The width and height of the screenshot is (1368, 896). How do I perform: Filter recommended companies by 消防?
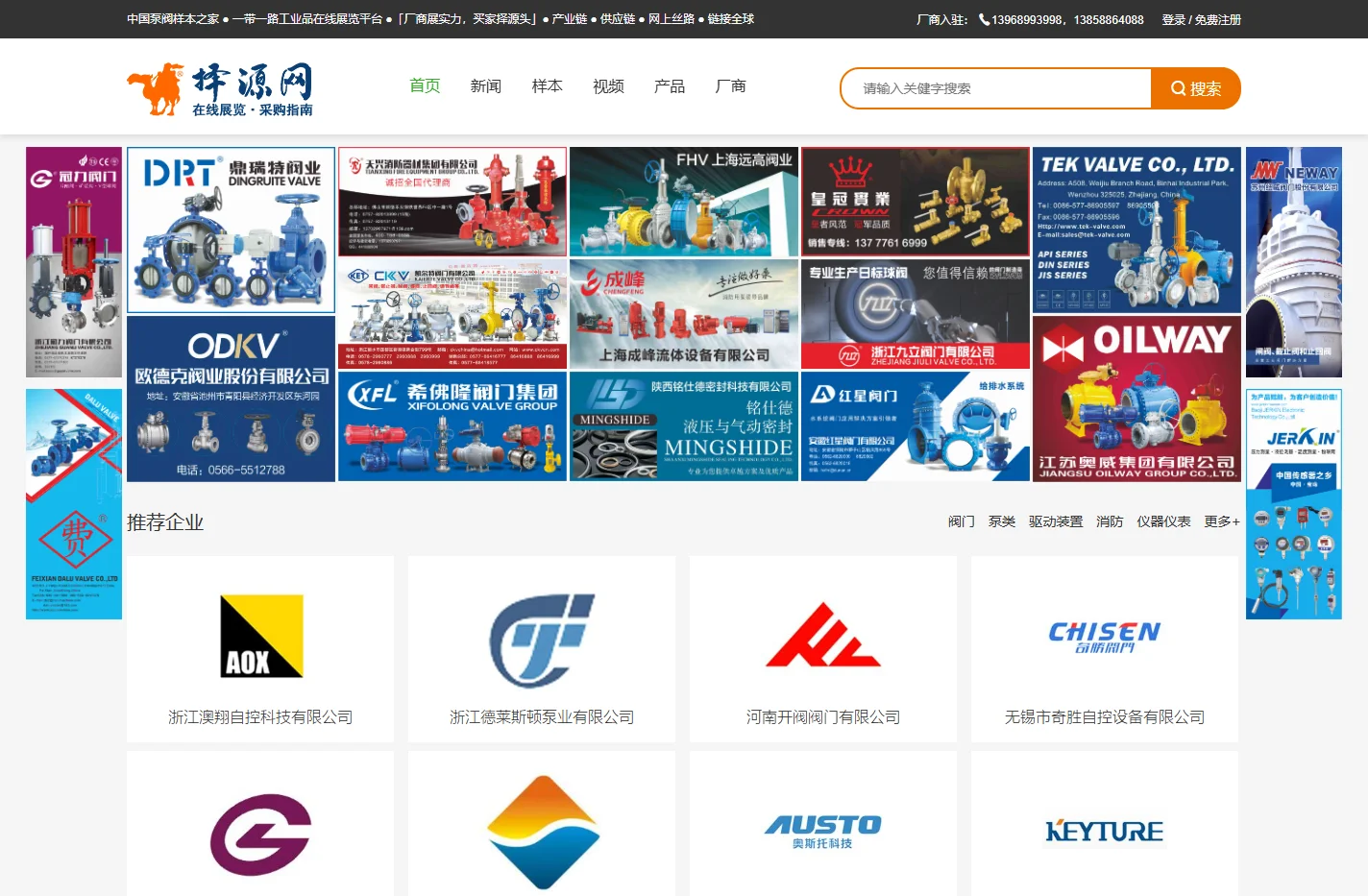[1110, 521]
